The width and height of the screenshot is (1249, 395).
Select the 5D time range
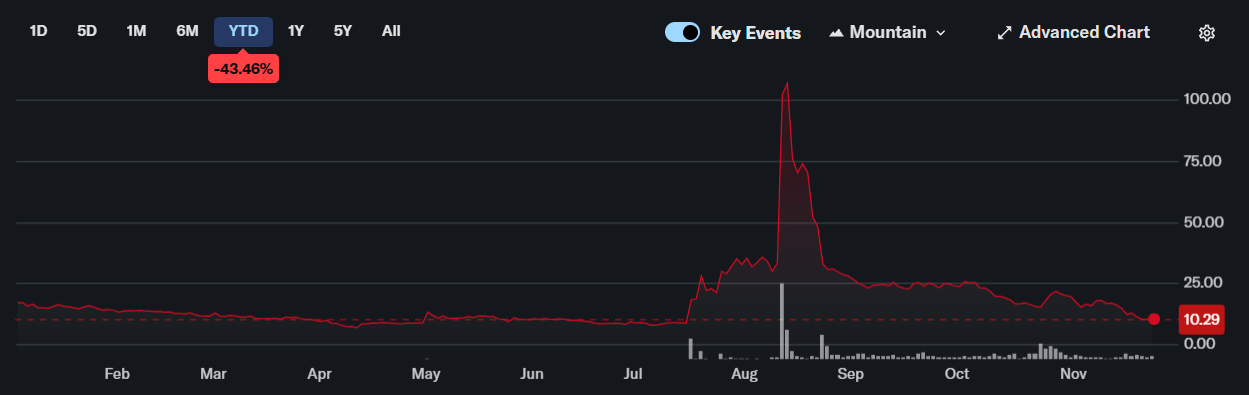pos(87,31)
